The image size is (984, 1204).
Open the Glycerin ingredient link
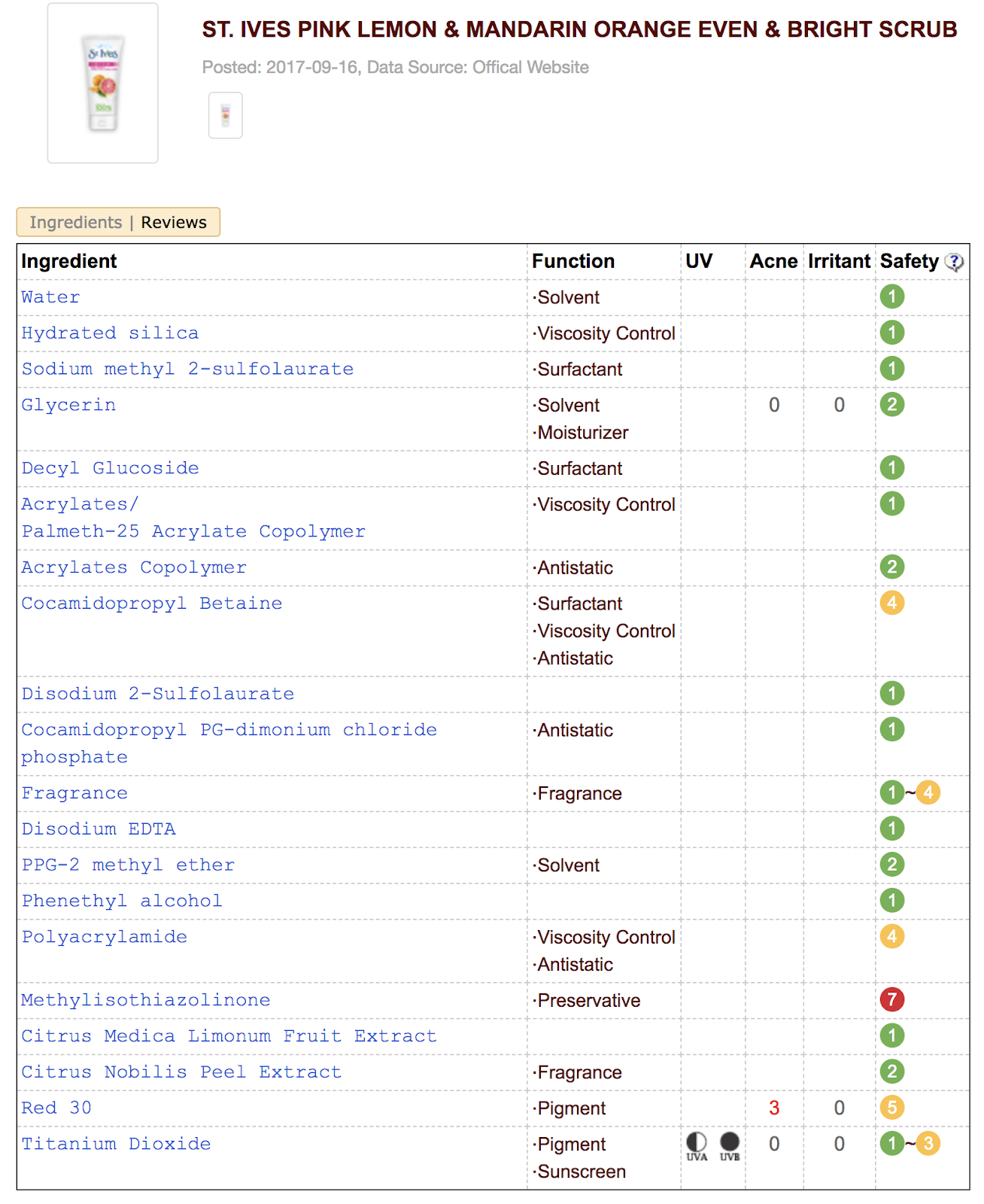click(68, 406)
